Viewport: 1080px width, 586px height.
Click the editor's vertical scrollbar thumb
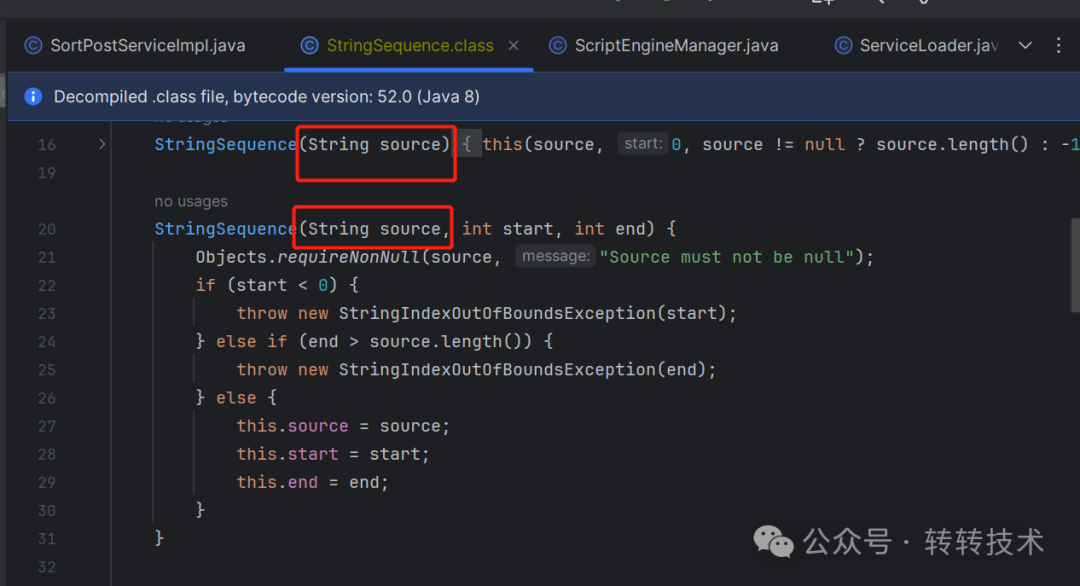point(1075,265)
